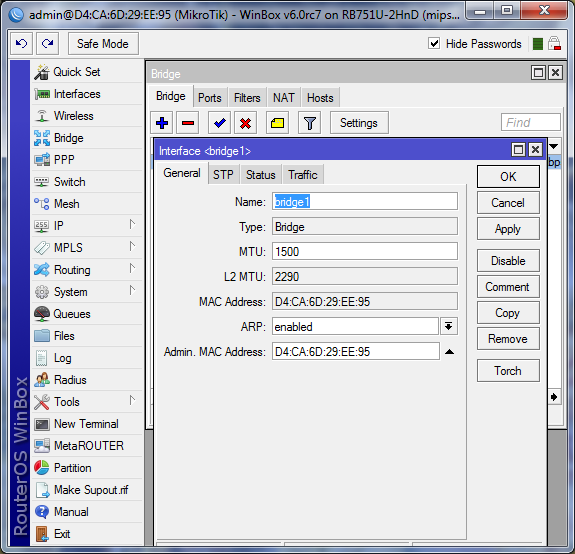This screenshot has height=554, width=575.
Task: Open the Partition menu
Action: click(x=87, y=468)
